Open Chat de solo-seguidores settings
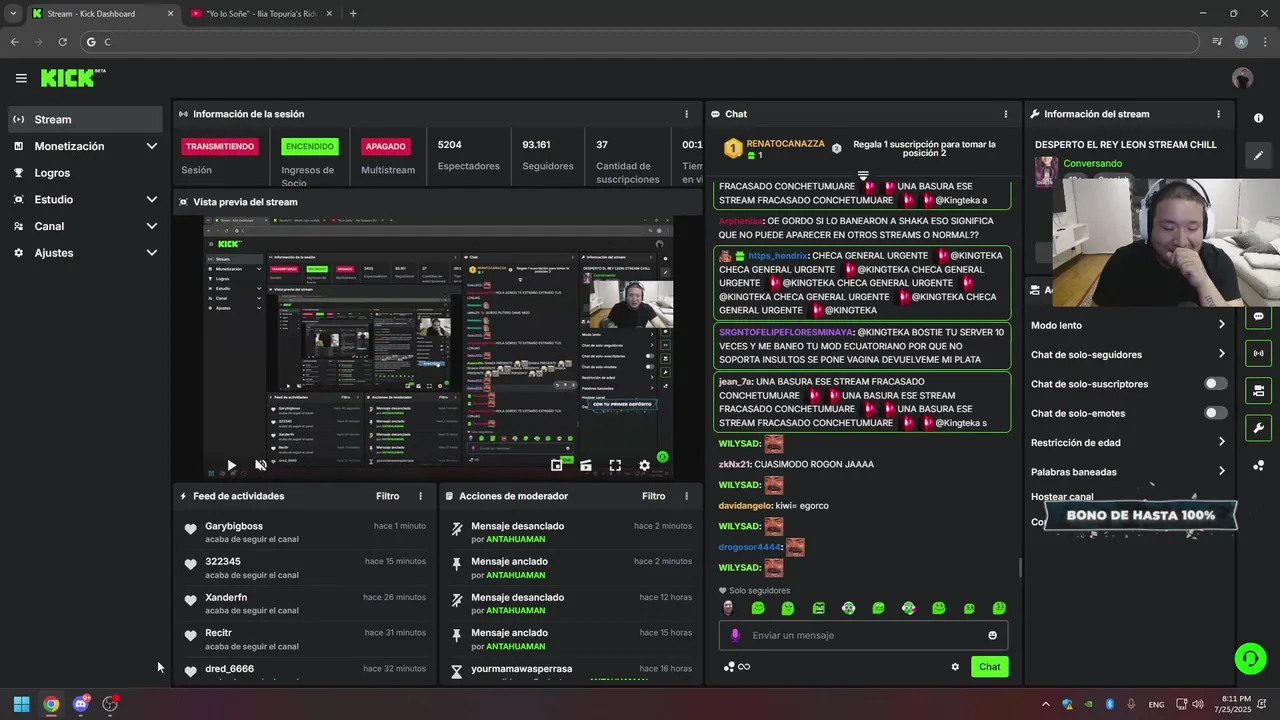 1128,354
